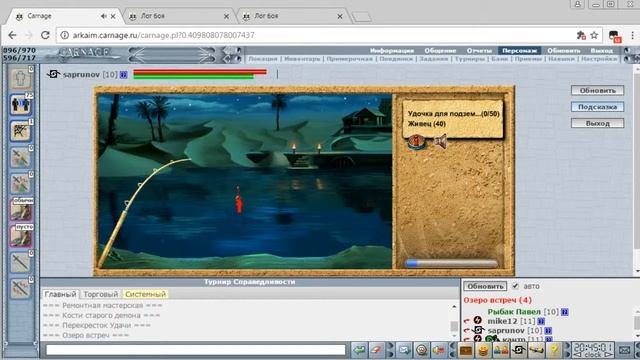The width and height of the screenshot is (640, 360).
Task: Open the Информация menu
Action: coord(392,51)
